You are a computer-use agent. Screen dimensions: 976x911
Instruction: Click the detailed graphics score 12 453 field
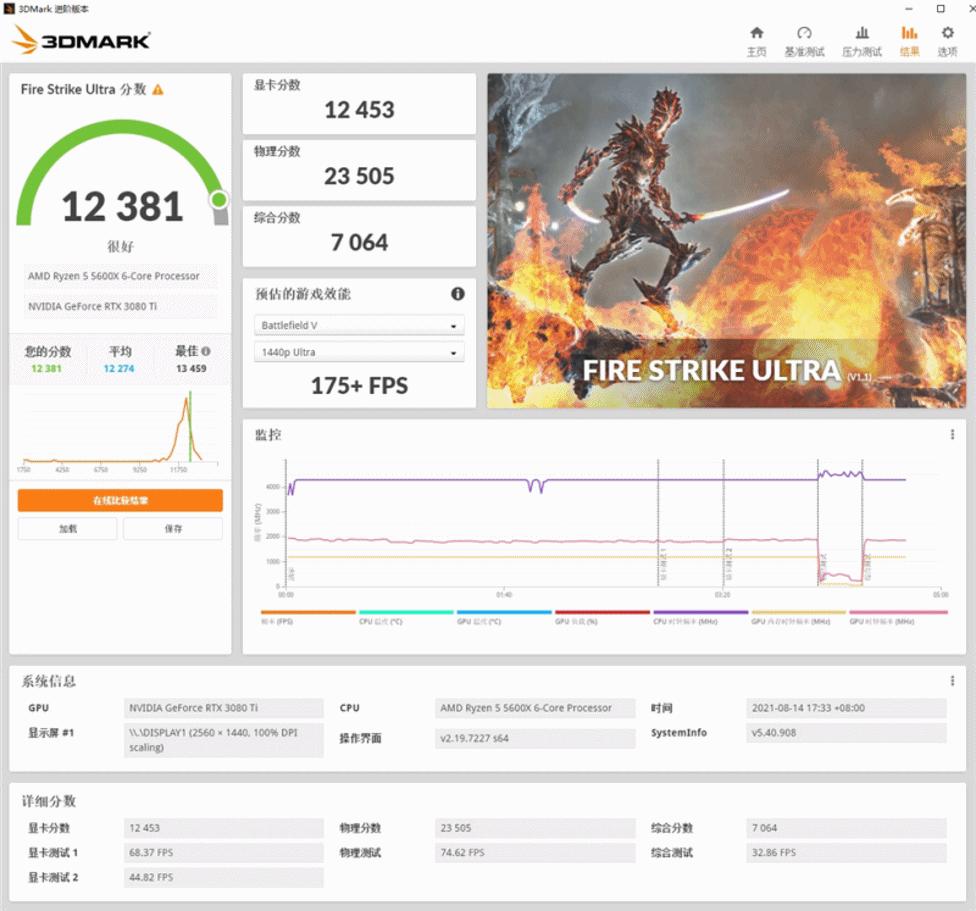point(223,828)
